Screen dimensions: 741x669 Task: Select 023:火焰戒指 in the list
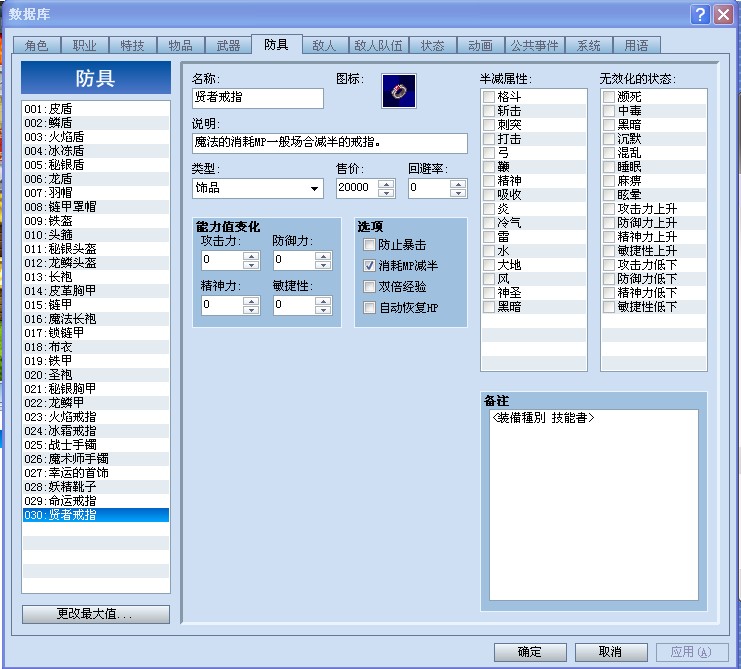[96, 417]
